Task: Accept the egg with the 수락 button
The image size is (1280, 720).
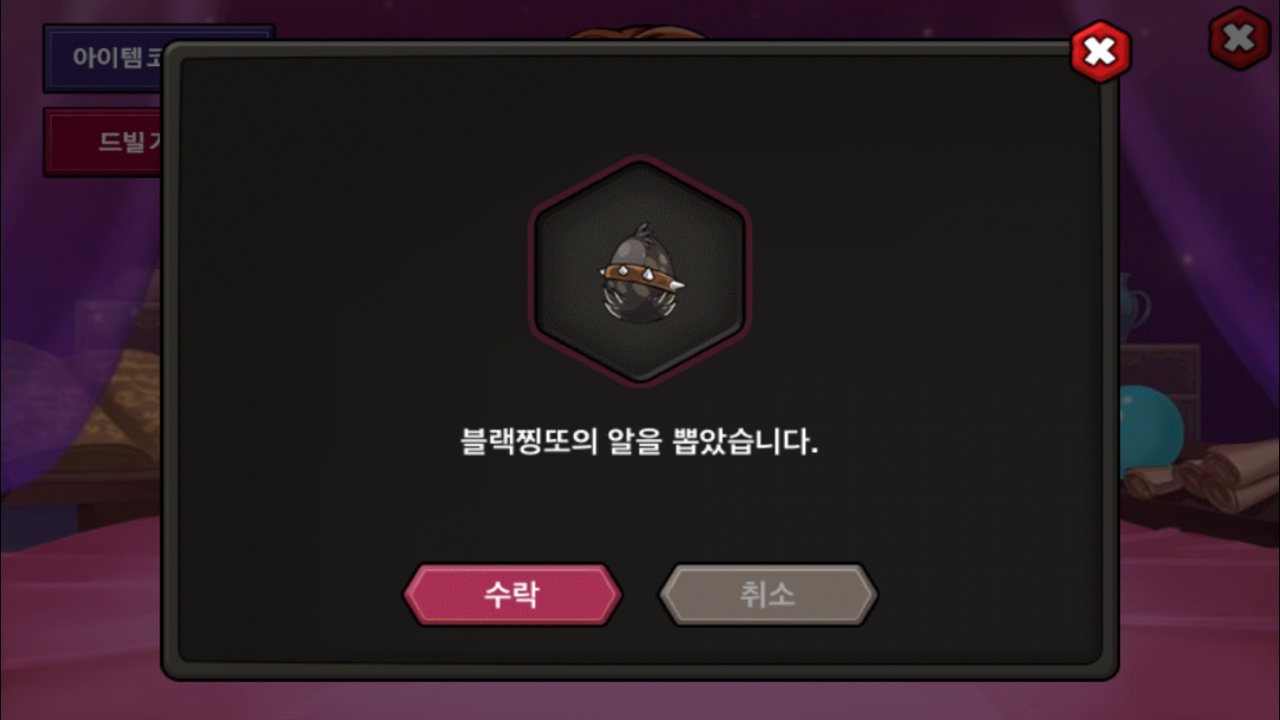Action: pyautogui.click(x=512, y=595)
